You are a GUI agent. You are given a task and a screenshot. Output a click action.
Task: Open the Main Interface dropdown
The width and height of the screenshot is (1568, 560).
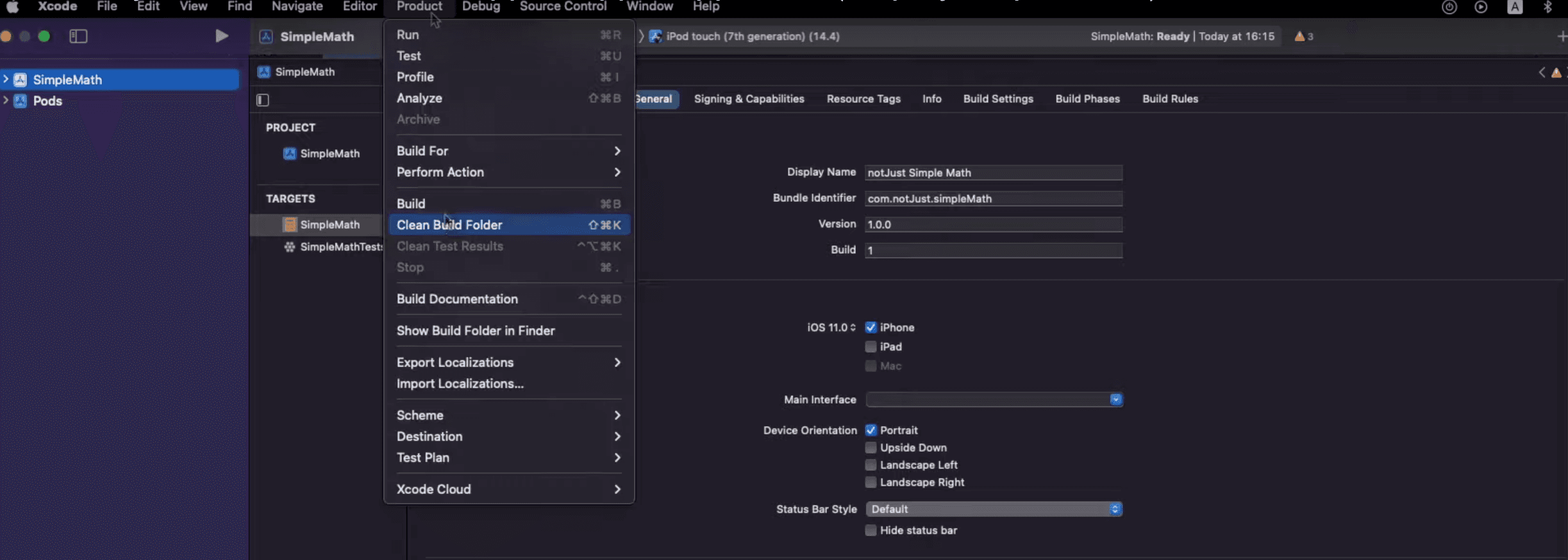[993, 400]
